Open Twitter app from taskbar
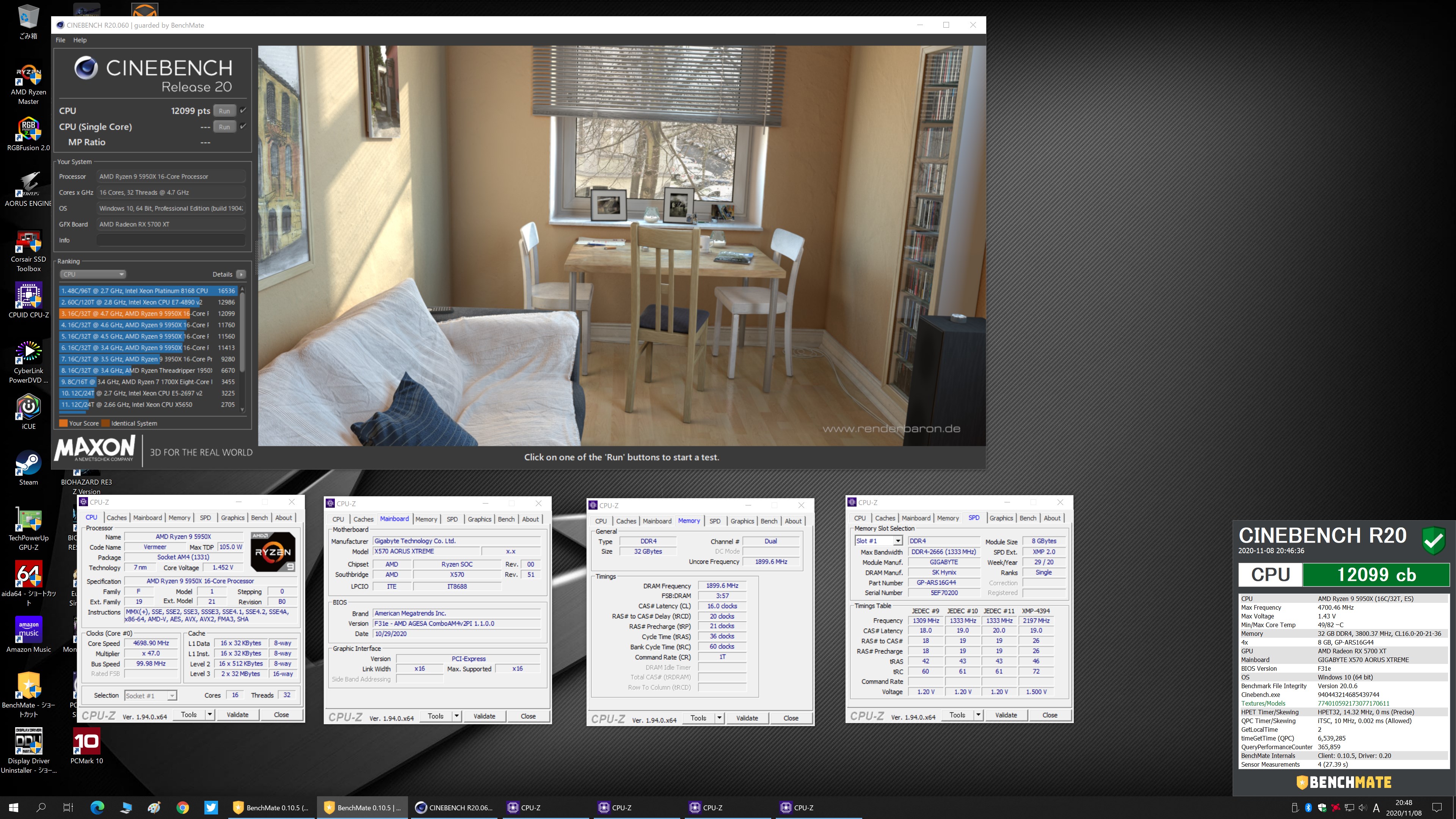This screenshot has width=1456, height=819. click(x=211, y=808)
